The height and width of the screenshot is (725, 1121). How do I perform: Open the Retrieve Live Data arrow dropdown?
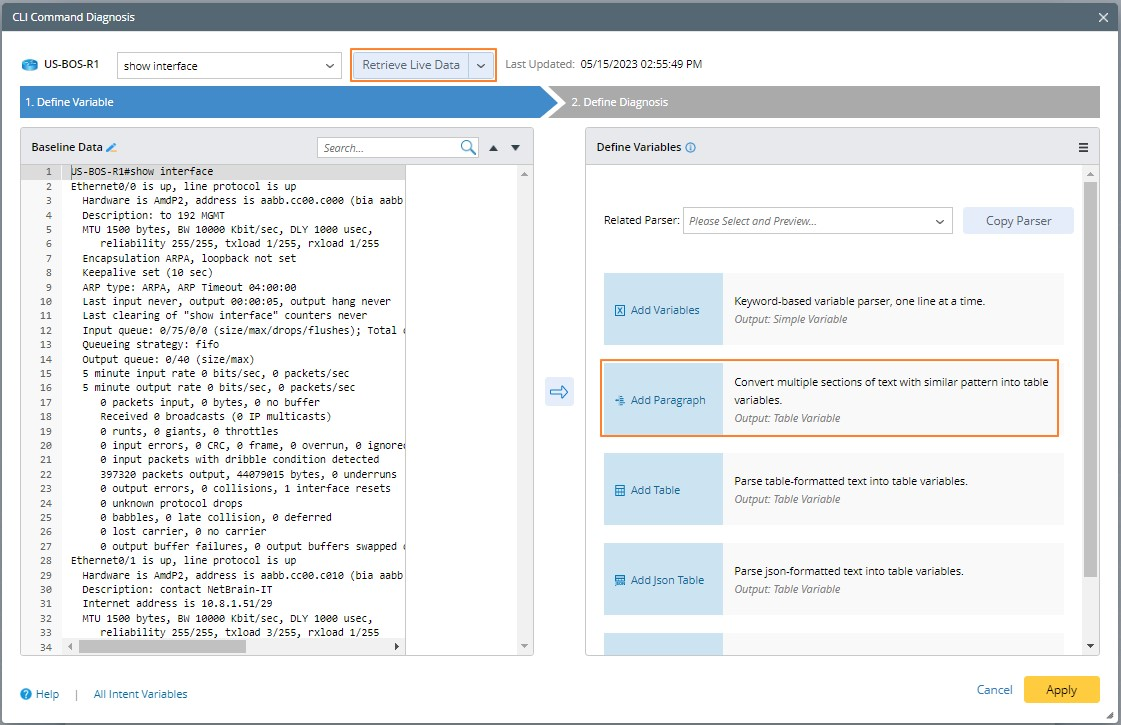pyautogui.click(x=481, y=65)
